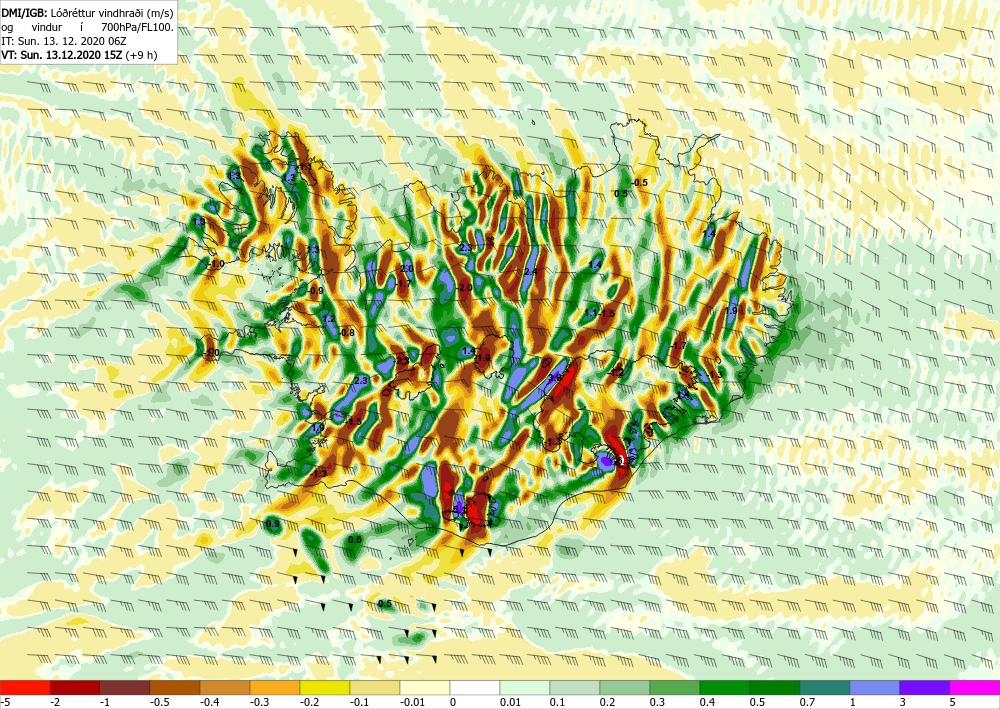Click the '0.5' legend scale label
The width and height of the screenshot is (1000, 709).
758,702
